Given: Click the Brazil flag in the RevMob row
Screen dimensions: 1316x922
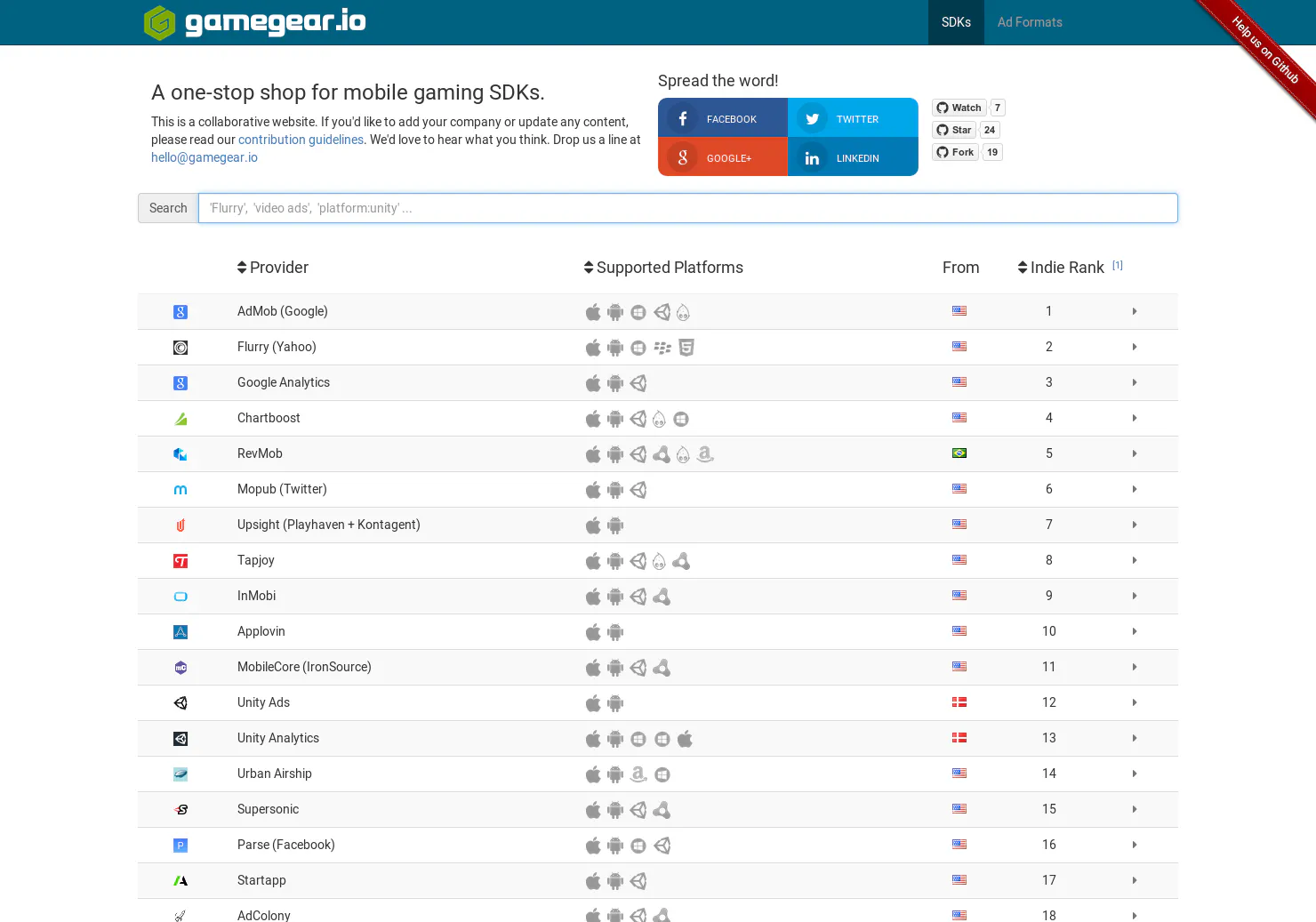Looking at the screenshot, I should pos(959,453).
